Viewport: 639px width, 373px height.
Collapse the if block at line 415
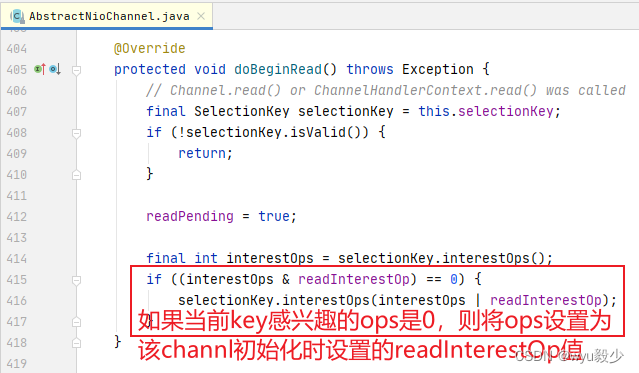point(76,280)
